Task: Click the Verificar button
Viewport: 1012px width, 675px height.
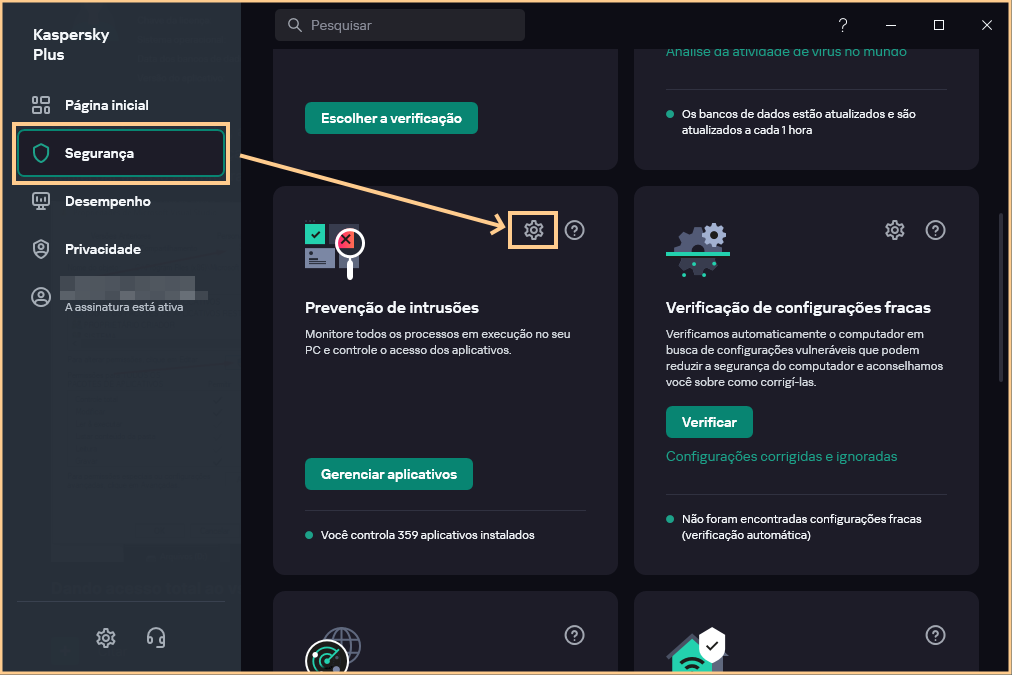Action: tap(709, 422)
